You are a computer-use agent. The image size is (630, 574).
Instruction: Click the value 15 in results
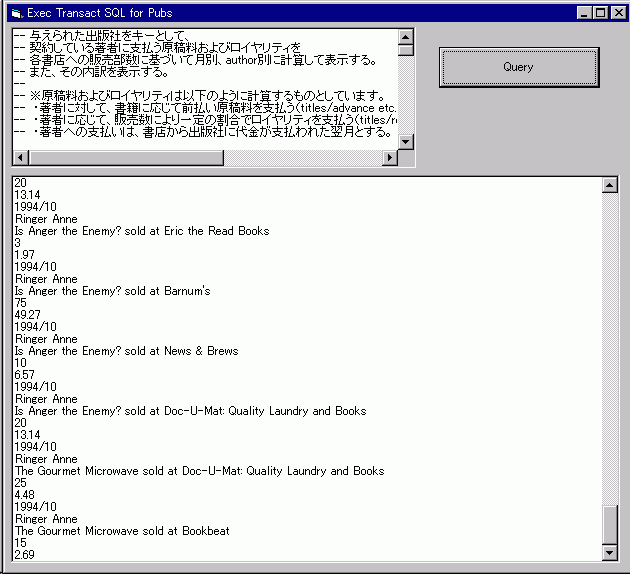click(20, 543)
